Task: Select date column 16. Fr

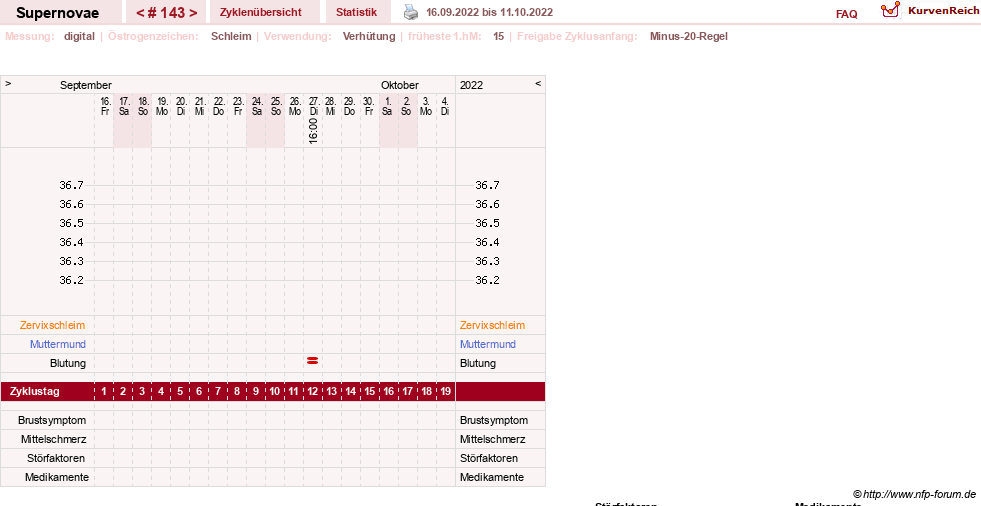Action: coord(105,106)
